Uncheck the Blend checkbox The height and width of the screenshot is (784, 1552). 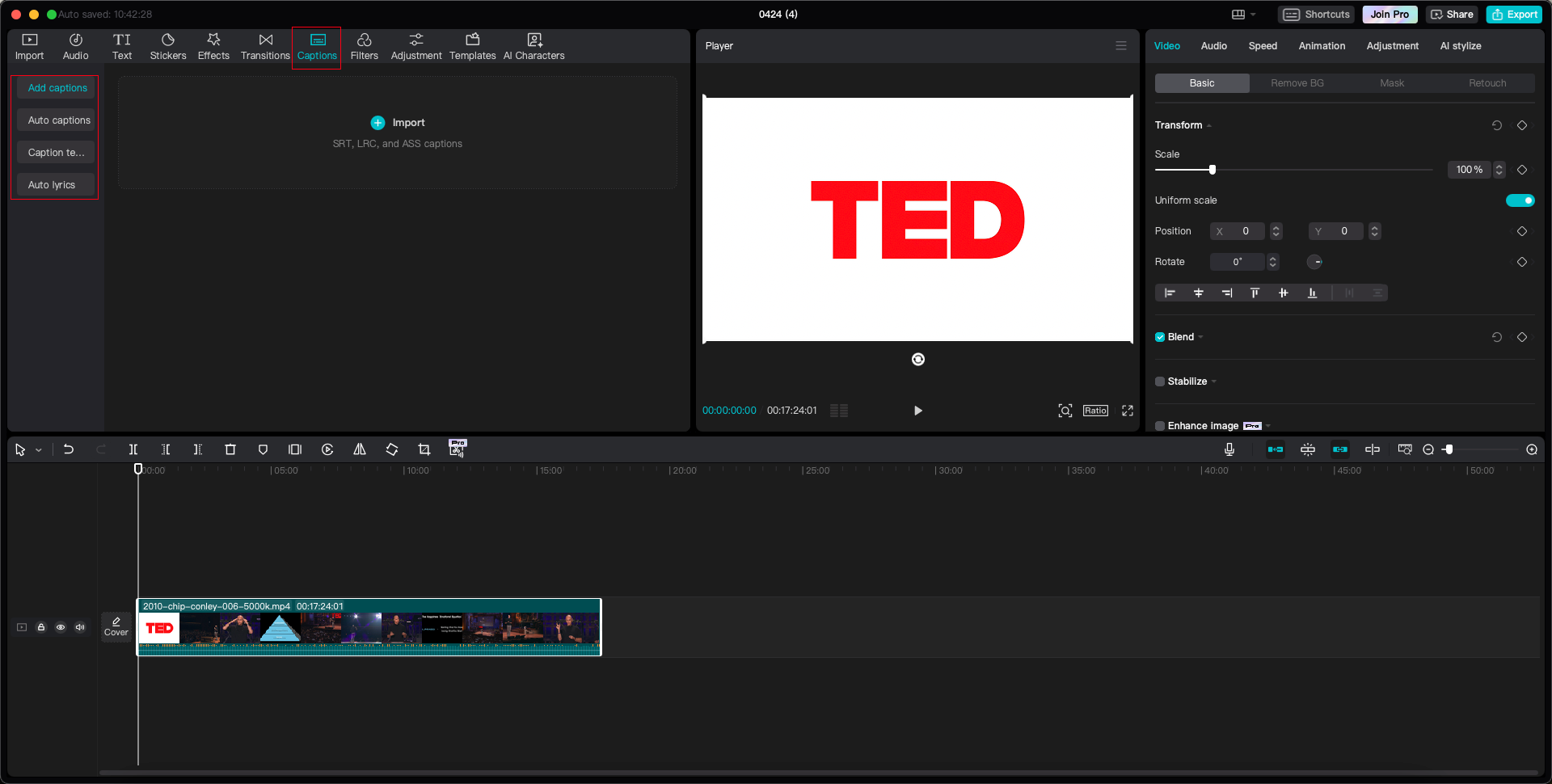[x=1160, y=337]
